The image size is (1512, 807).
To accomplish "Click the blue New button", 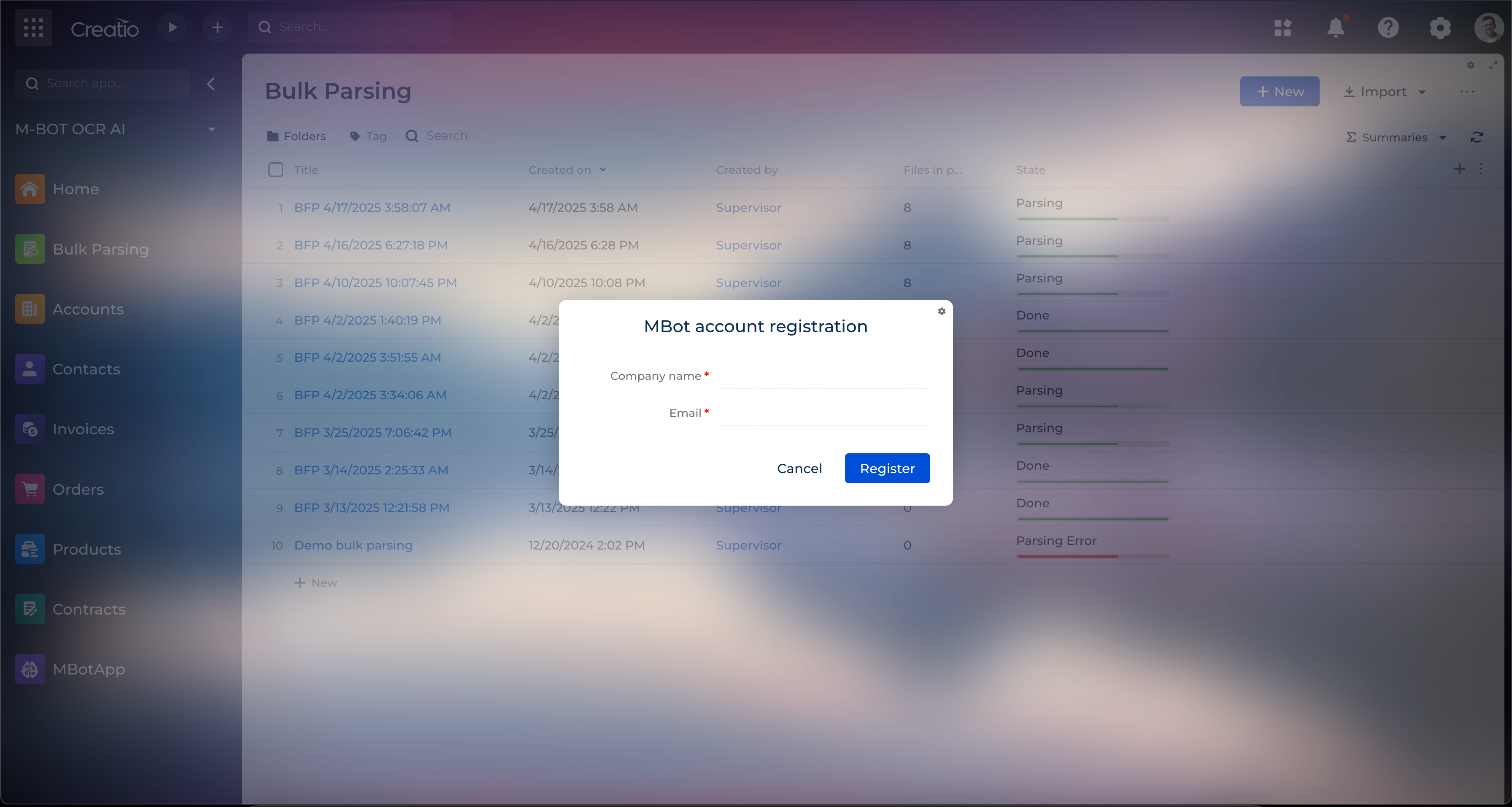I will (x=1280, y=92).
